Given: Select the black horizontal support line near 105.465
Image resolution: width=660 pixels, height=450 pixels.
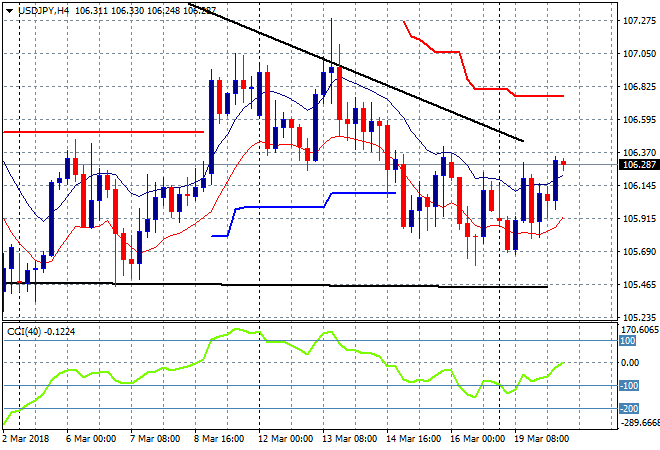Looking at the screenshot, I should coord(274,285).
